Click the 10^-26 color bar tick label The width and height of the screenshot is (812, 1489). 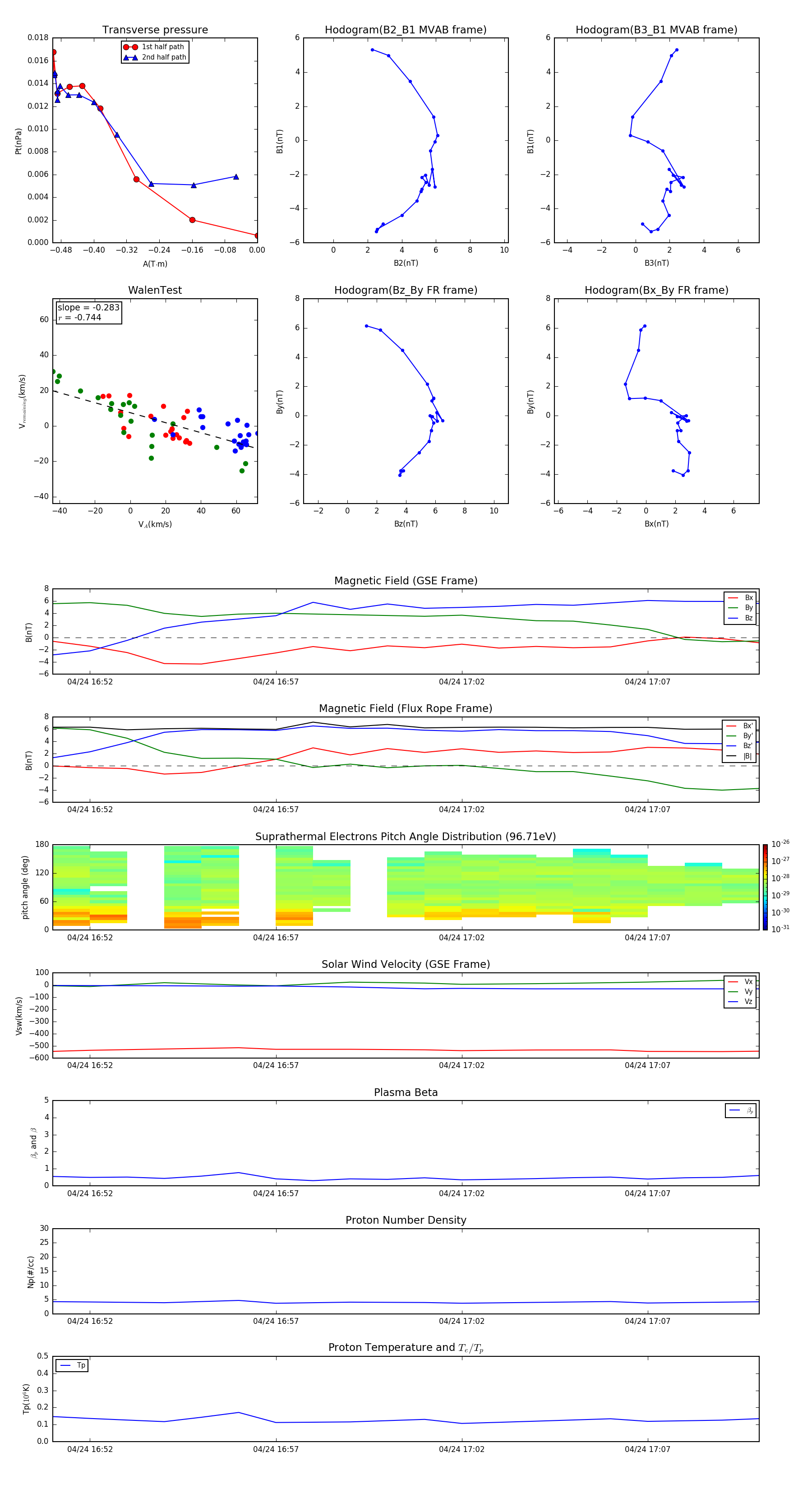click(x=781, y=844)
